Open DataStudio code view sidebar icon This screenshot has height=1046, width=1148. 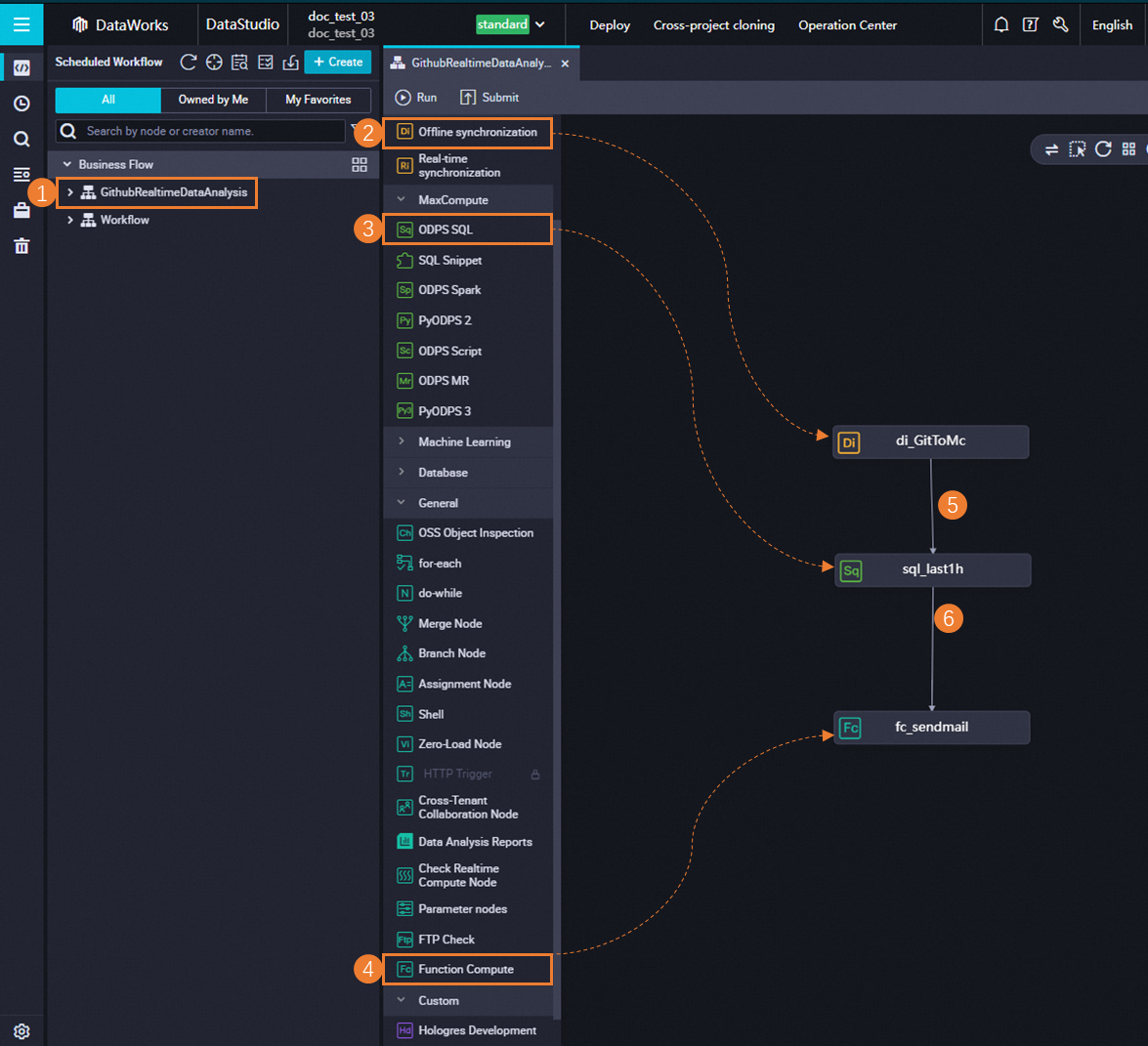pos(21,67)
